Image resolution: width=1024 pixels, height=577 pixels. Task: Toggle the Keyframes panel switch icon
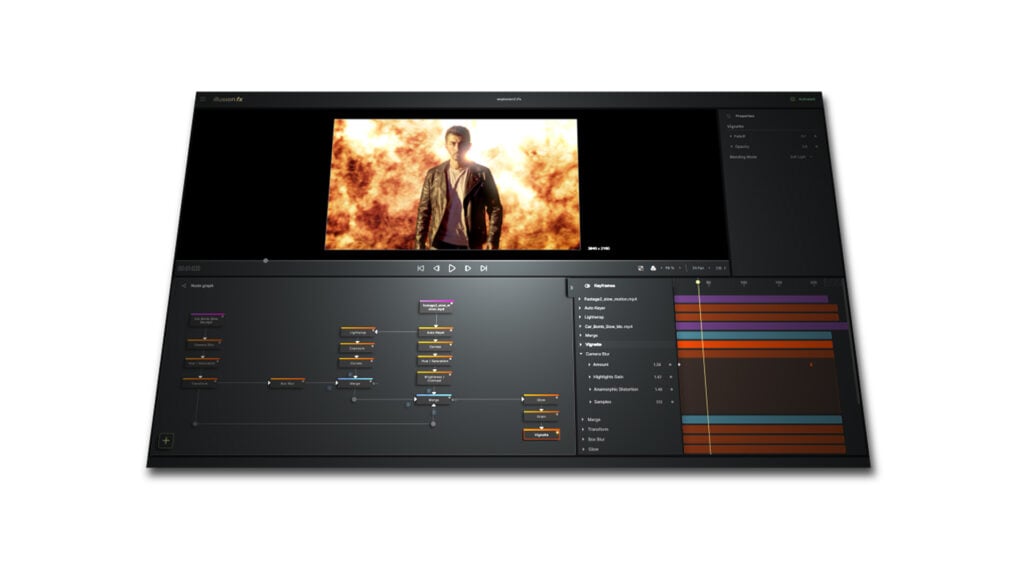[587, 286]
